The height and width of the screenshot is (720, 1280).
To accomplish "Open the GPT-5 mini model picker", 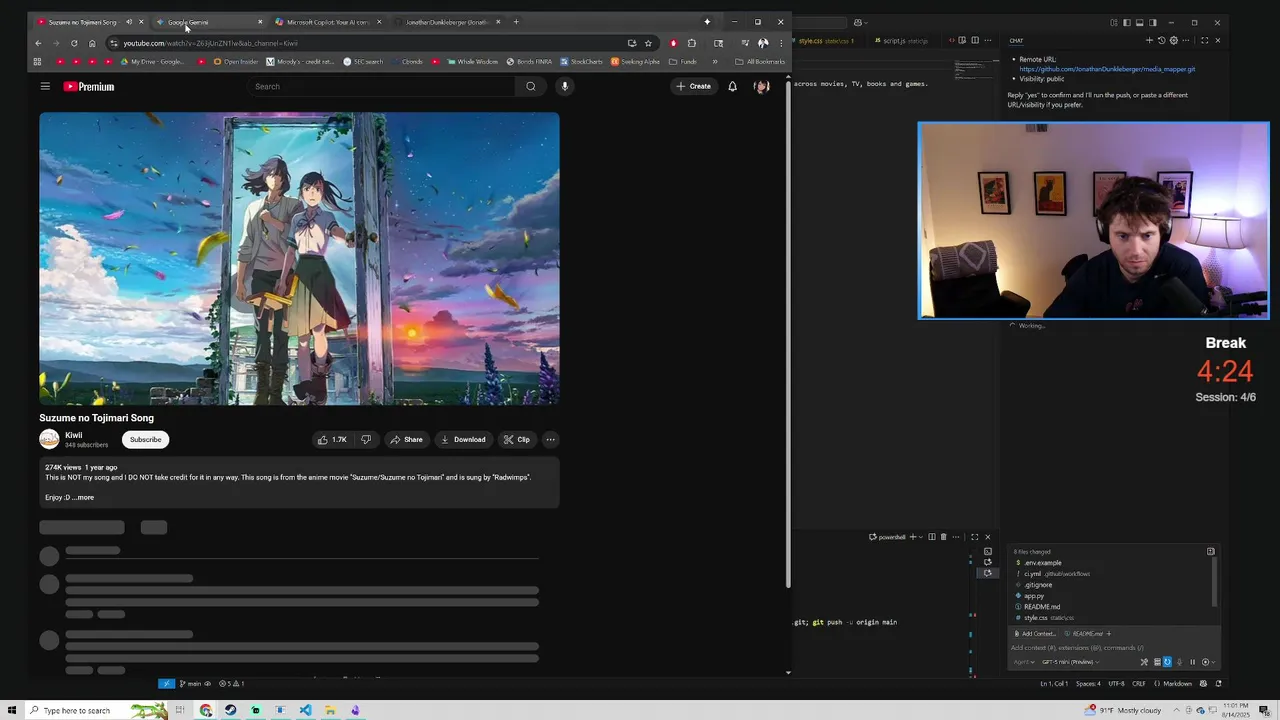I will 1069,662.
